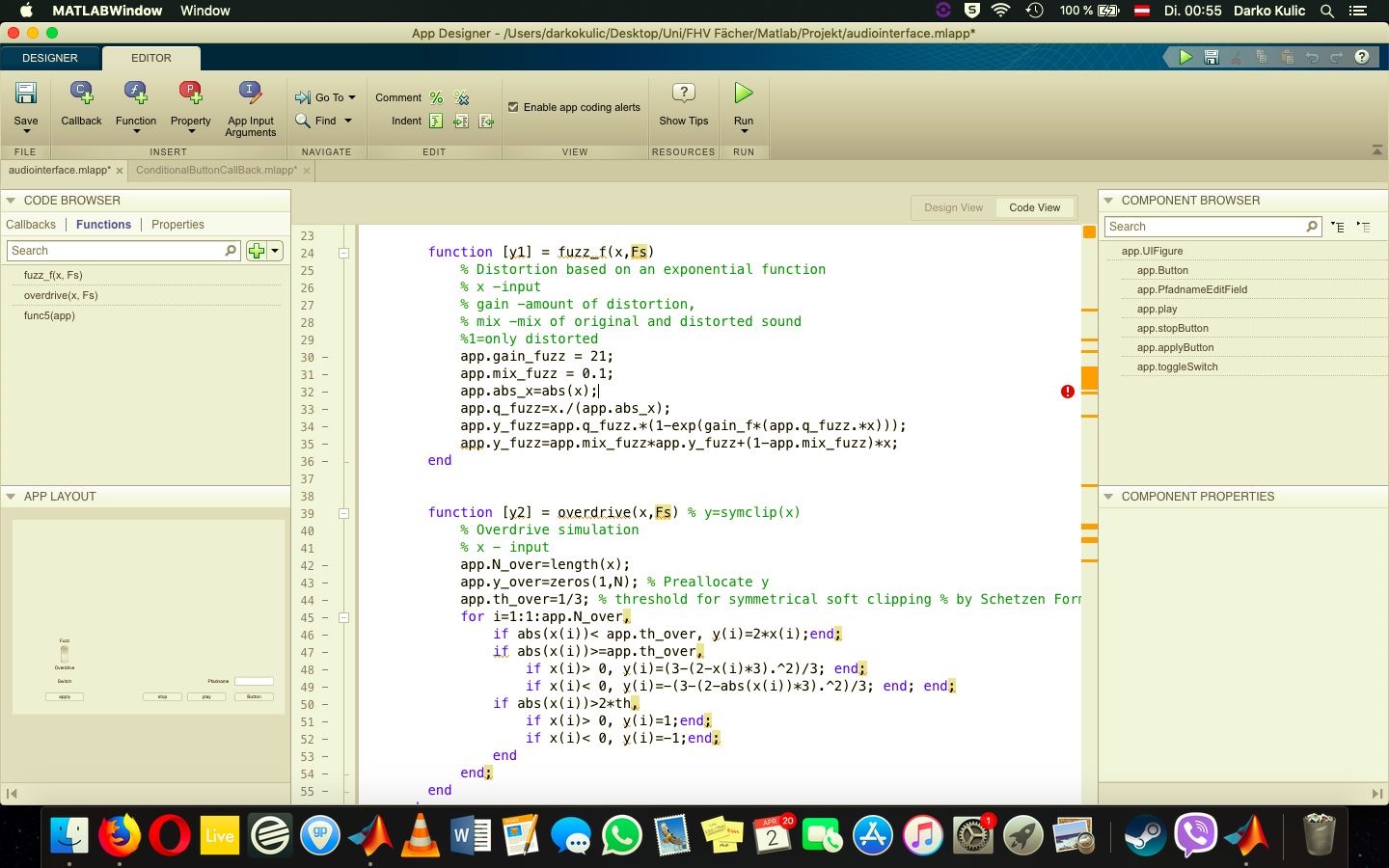Collapse the Code Browser panel

(x=11, y=201)
